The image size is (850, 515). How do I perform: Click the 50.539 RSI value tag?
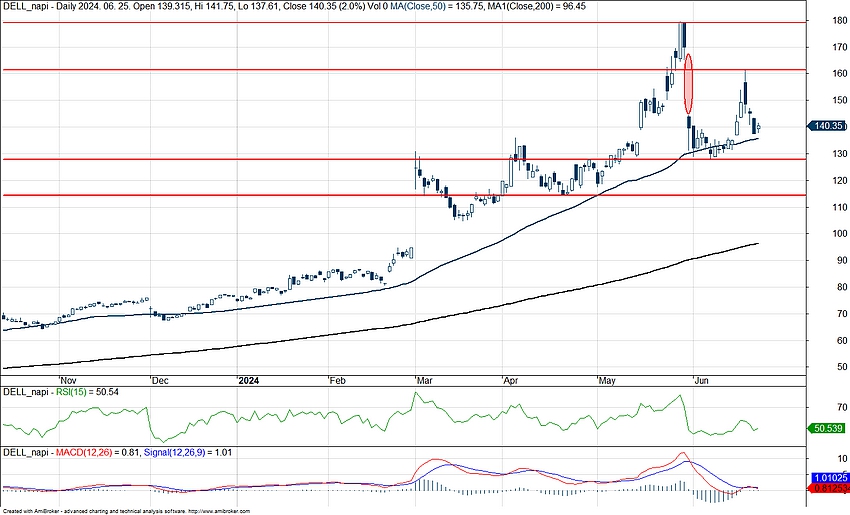coord(827,428)
